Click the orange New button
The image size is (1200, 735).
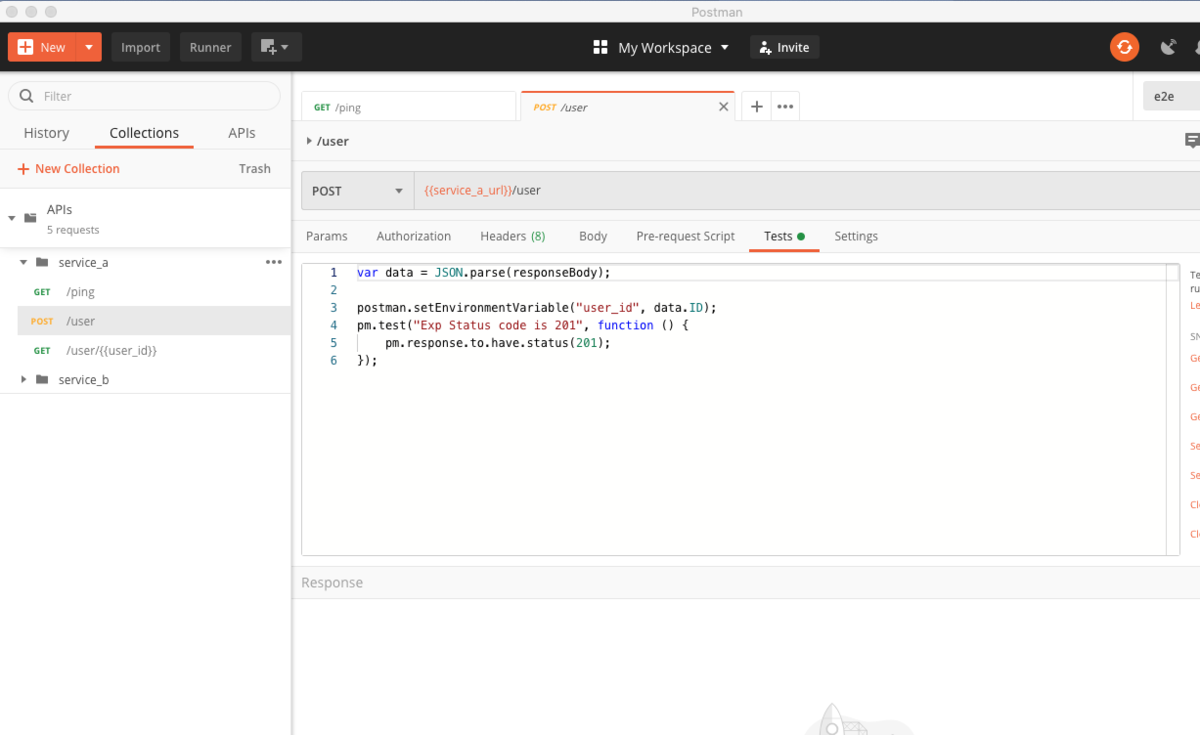(42, 47)
